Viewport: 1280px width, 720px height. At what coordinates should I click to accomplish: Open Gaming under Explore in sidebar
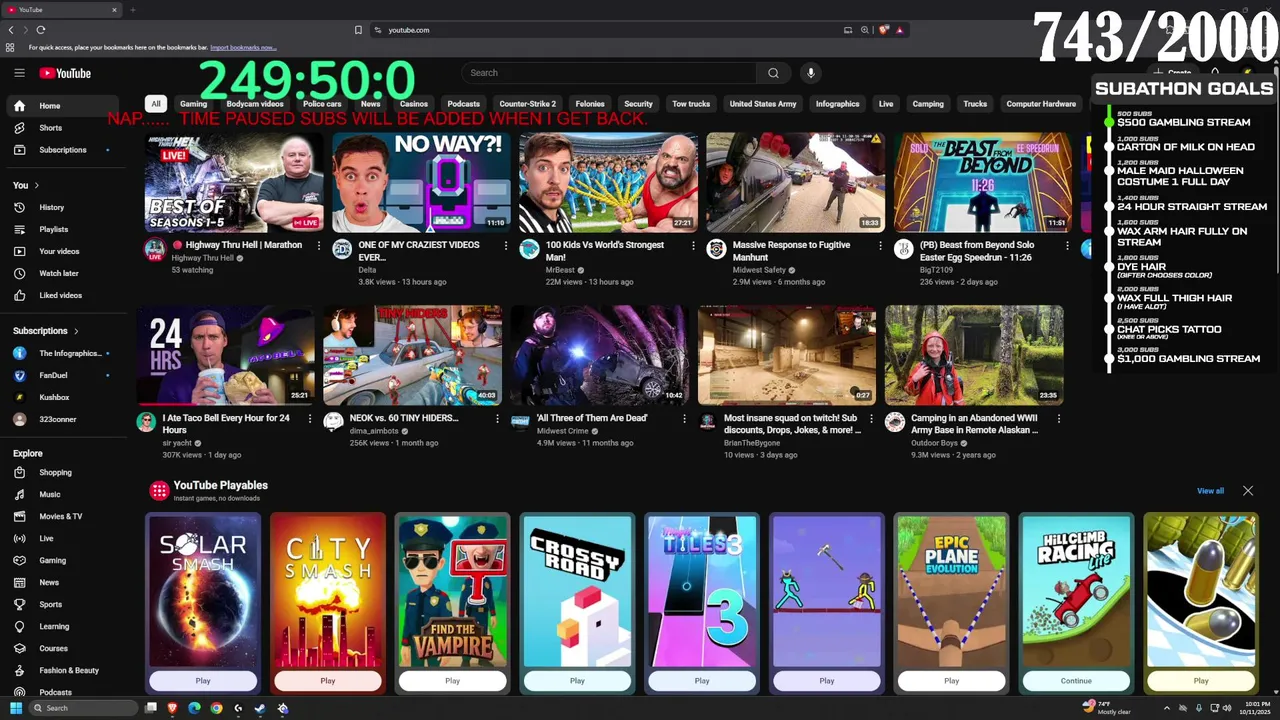tap(63, 560)
